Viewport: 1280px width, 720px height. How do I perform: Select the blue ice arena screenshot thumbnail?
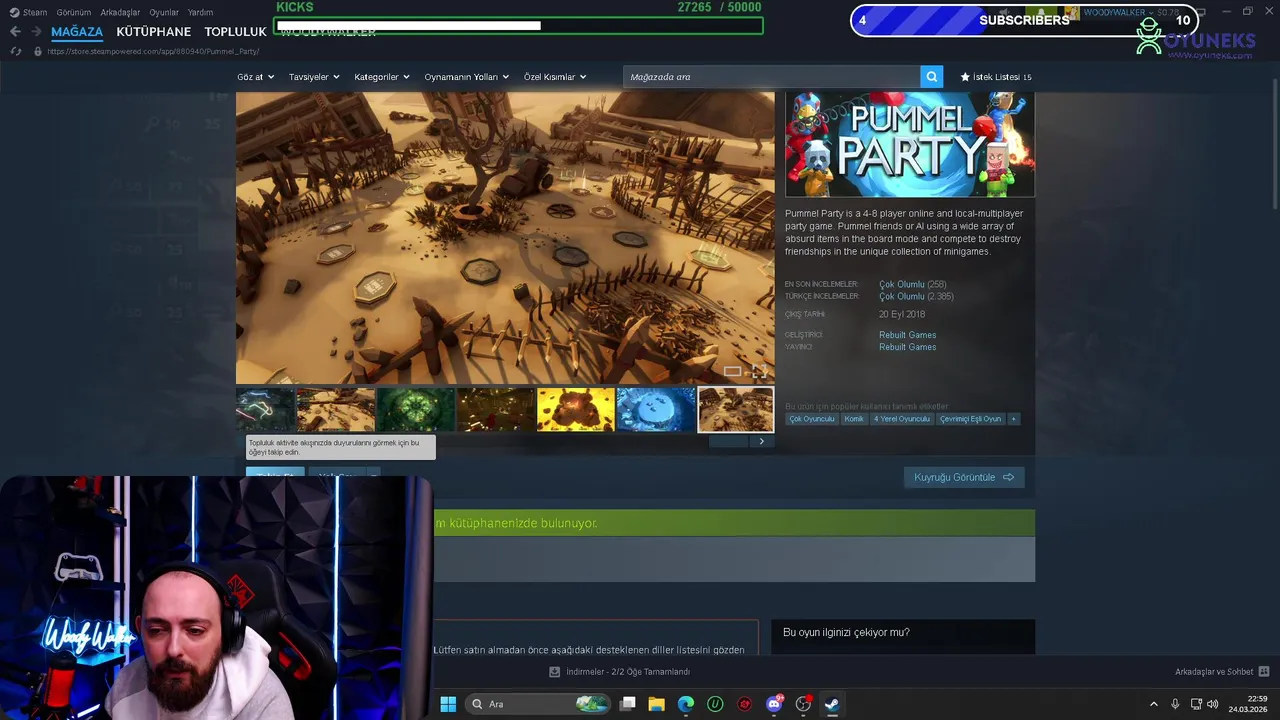coord(656,410)
